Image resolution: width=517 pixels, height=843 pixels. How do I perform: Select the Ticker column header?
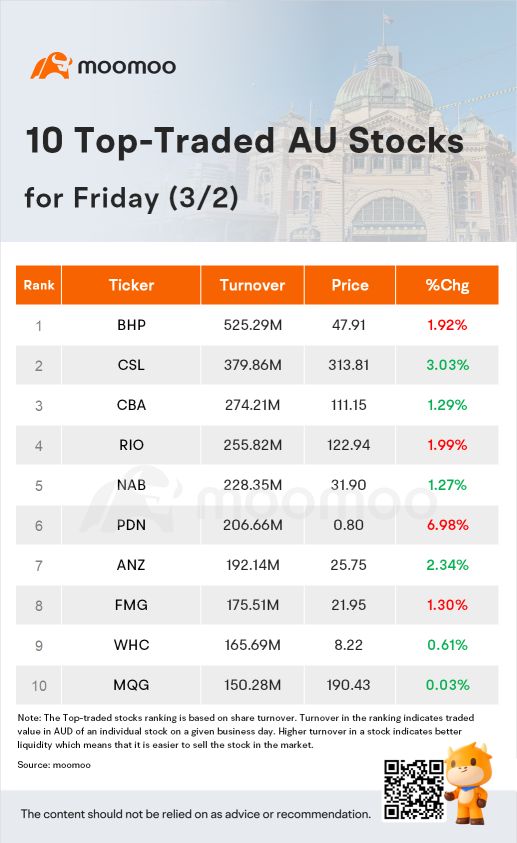131,285
